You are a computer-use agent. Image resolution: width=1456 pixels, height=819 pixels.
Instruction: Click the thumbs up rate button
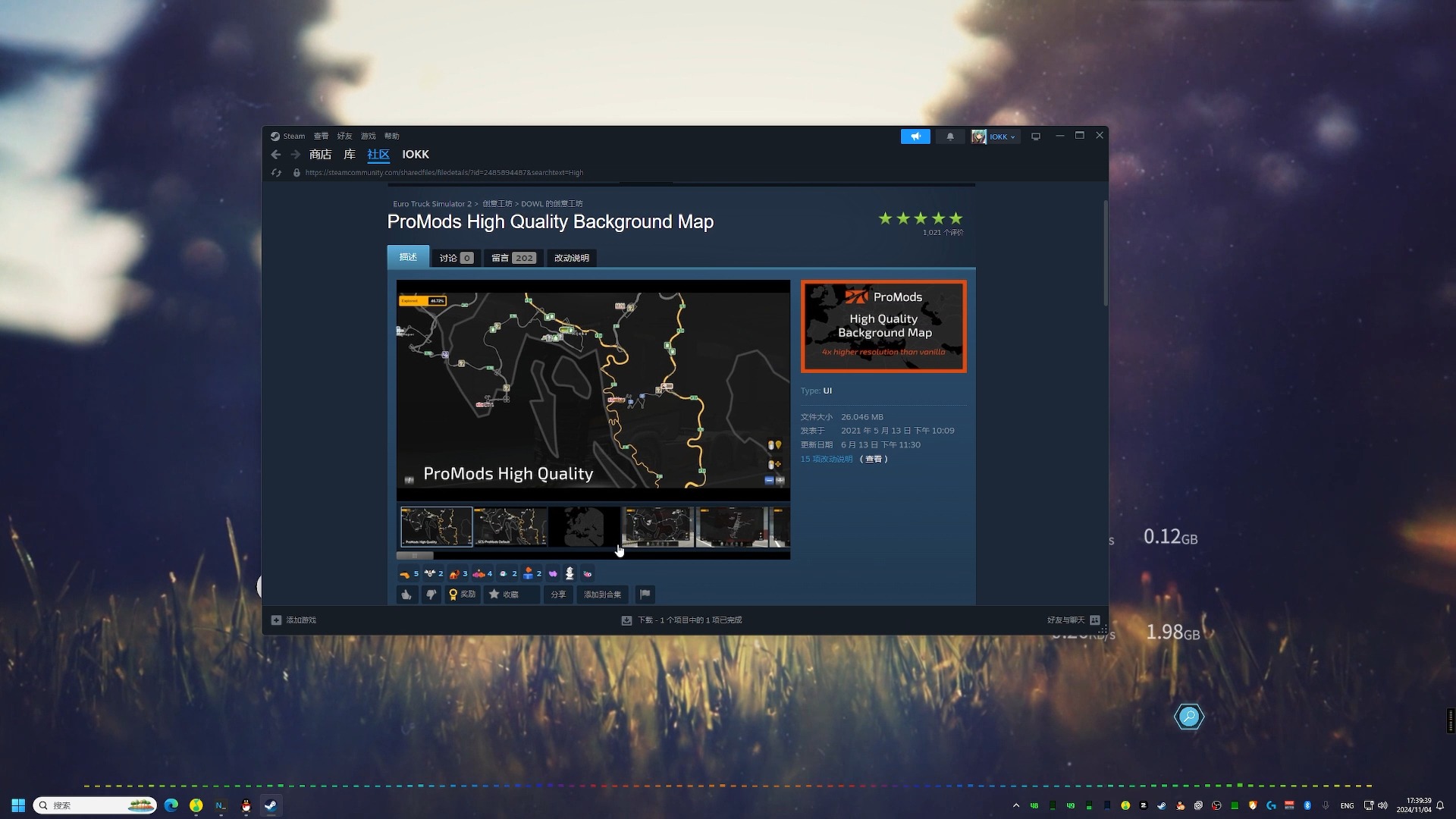[407, 595]
